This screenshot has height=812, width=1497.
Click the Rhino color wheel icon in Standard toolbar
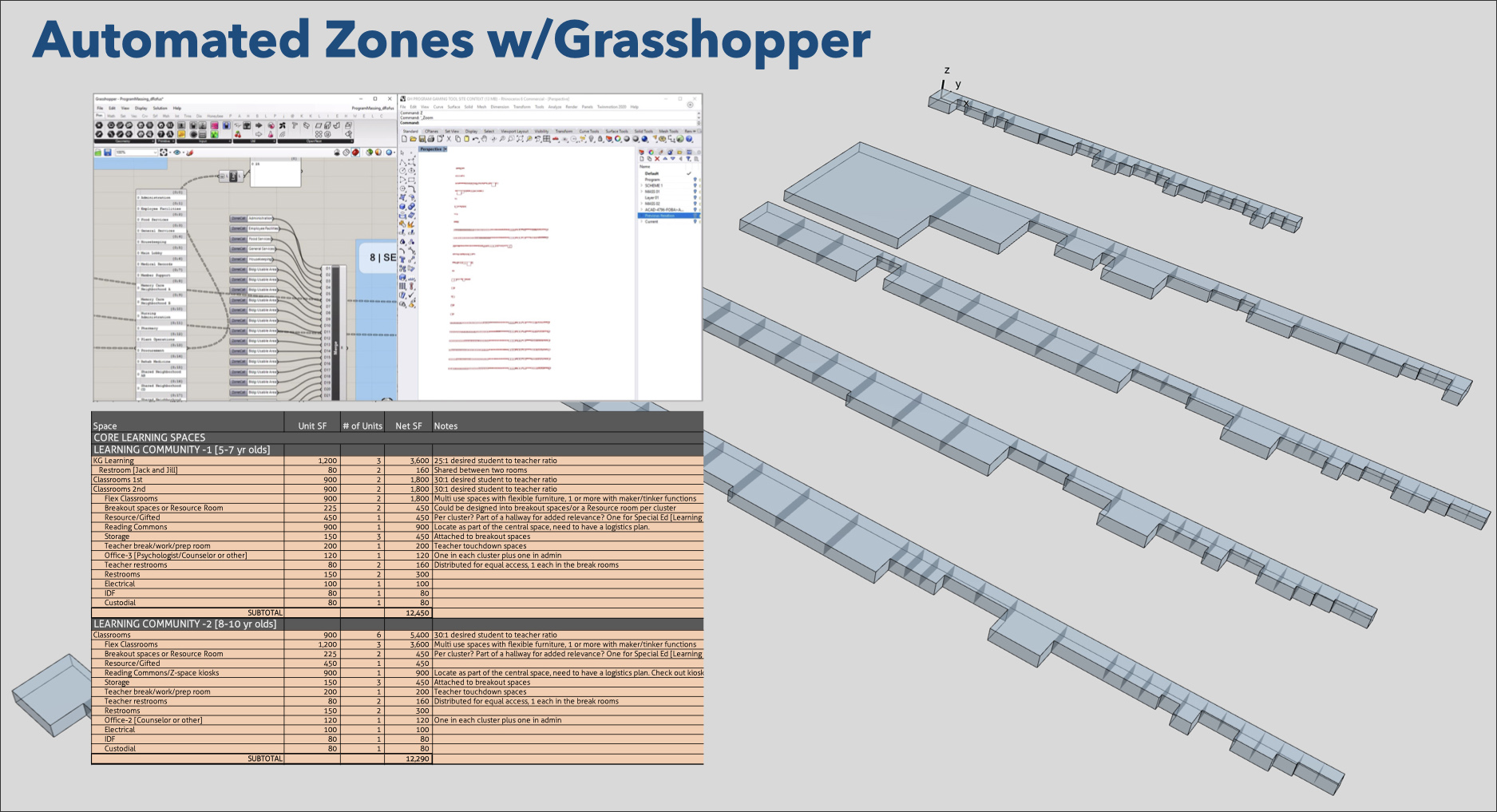coord(618,139)
